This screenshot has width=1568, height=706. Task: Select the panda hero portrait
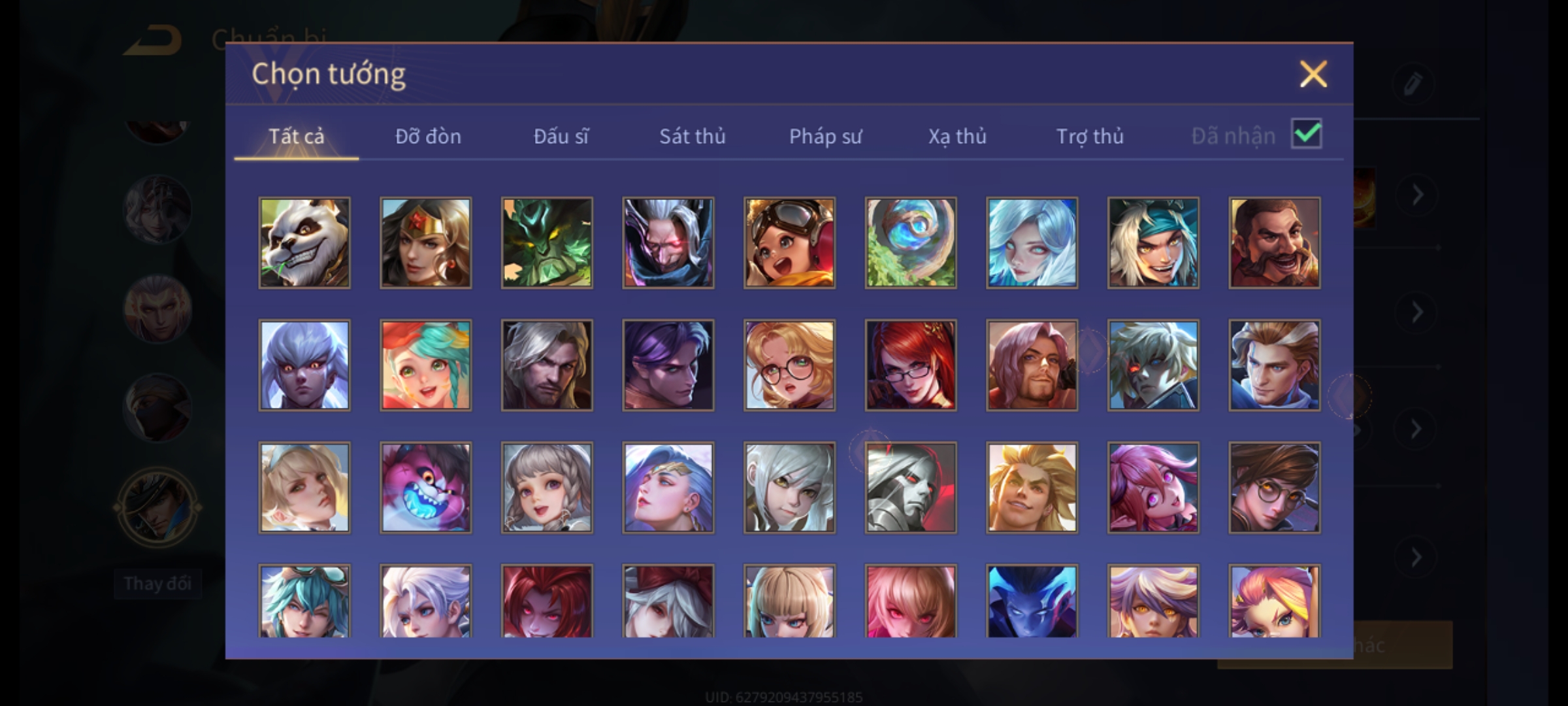[x=304, y=243]
